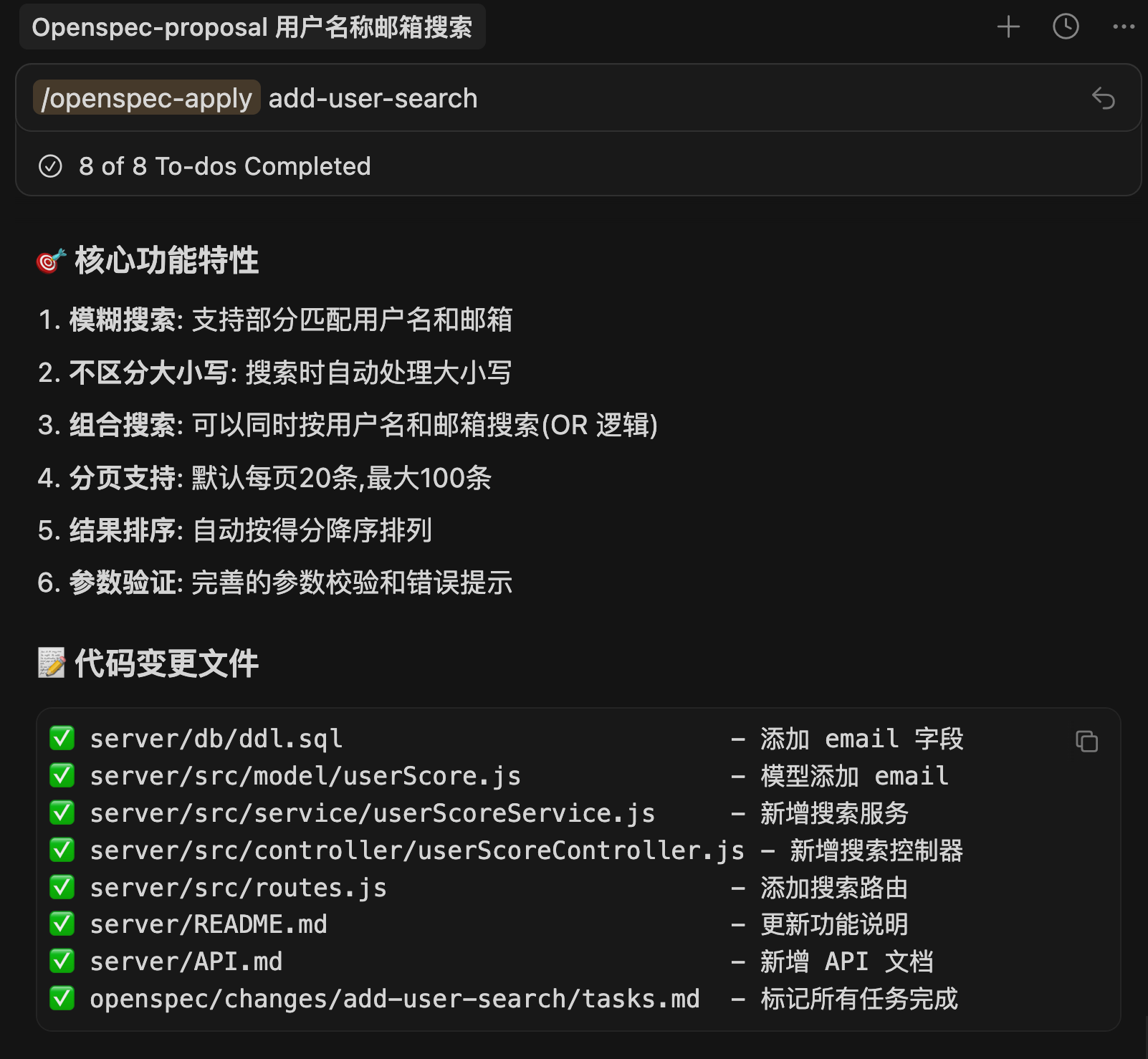Expand the 8 of 8 To-dos Completed list
Screen dimensions: 1148x1059
click(x=224, y=166)
